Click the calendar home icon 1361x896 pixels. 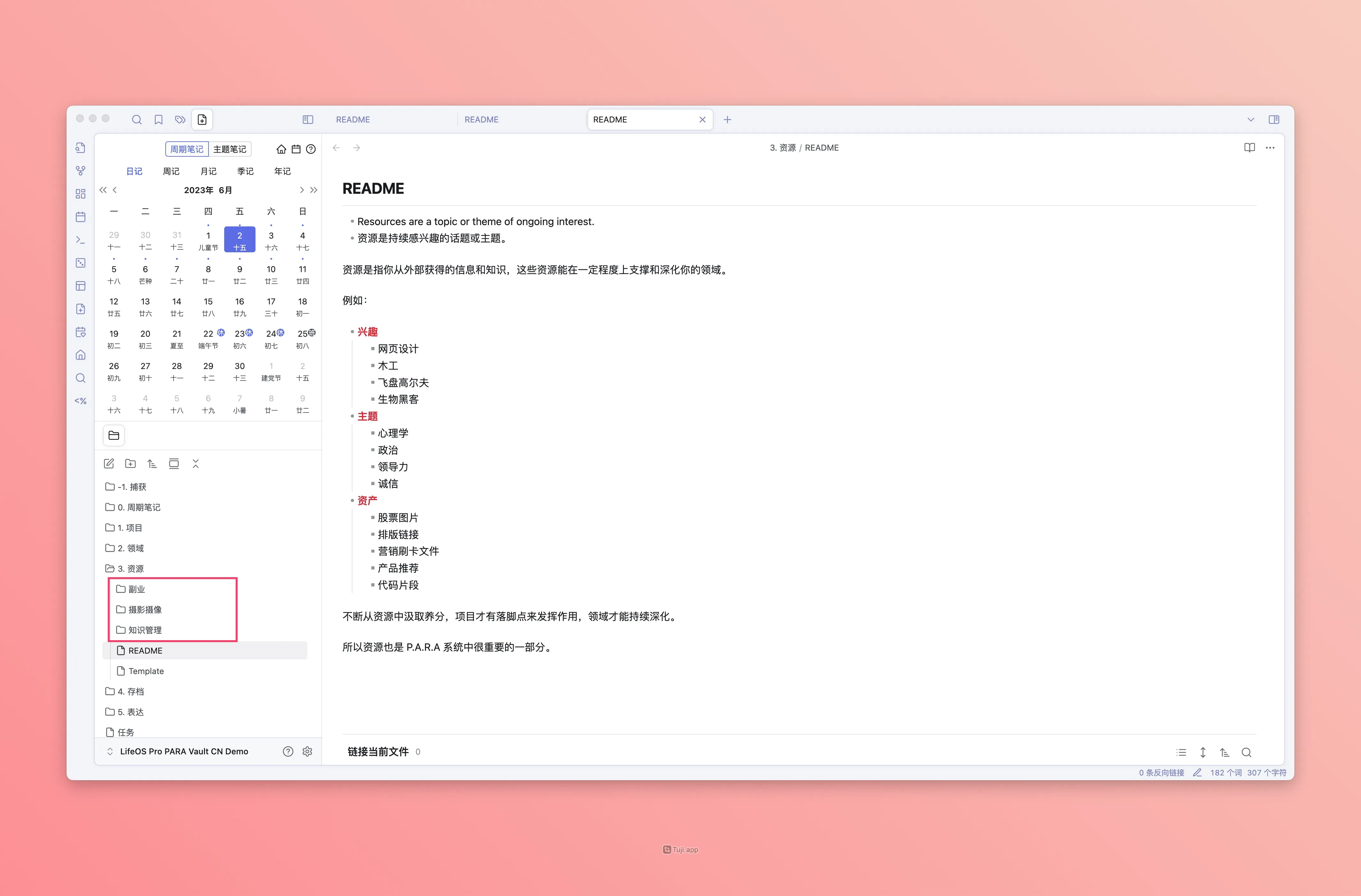coord(281,149)
